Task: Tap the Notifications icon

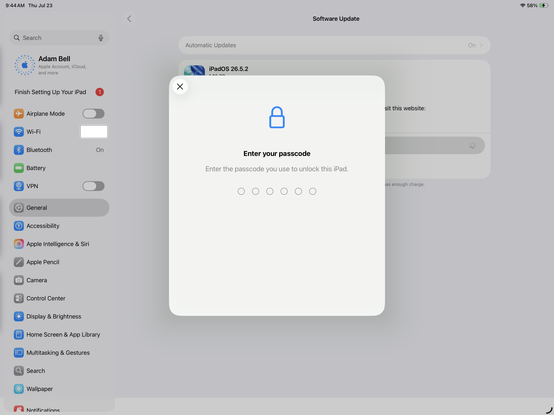Action: 19,409
